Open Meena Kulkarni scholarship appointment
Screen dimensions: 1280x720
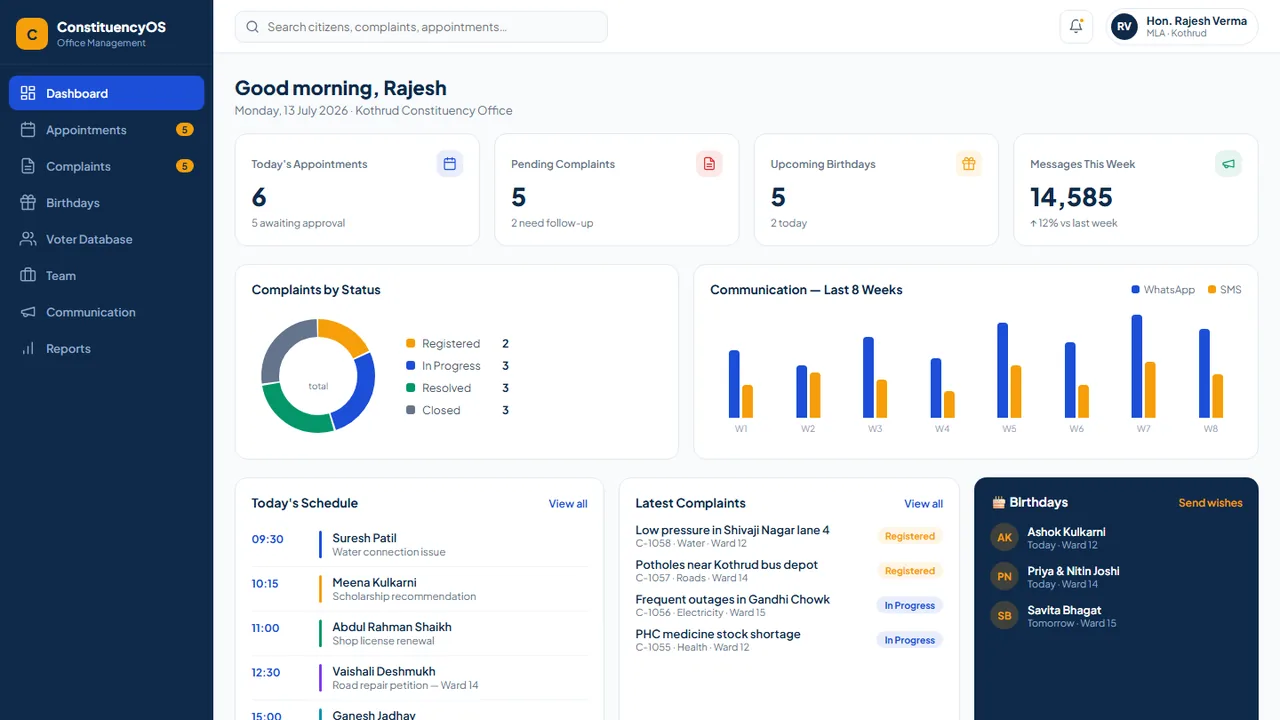coord(420,589)
